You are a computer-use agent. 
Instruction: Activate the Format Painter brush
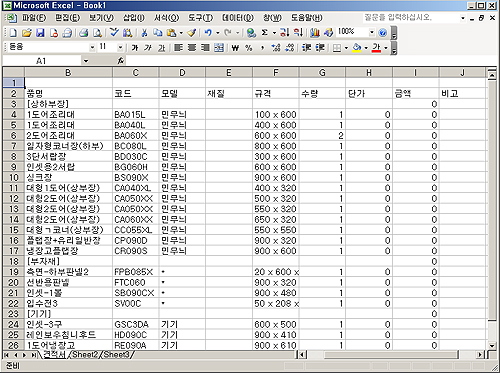[192, 32]
